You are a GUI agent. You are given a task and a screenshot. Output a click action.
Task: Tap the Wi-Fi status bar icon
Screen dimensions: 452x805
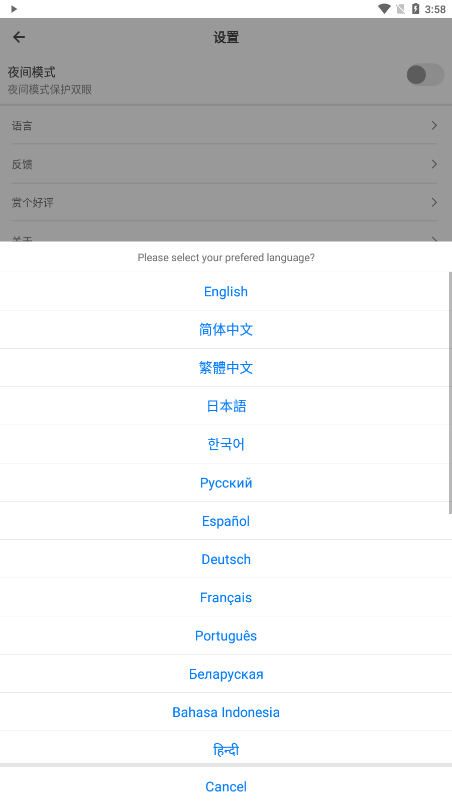coord(384,9)
